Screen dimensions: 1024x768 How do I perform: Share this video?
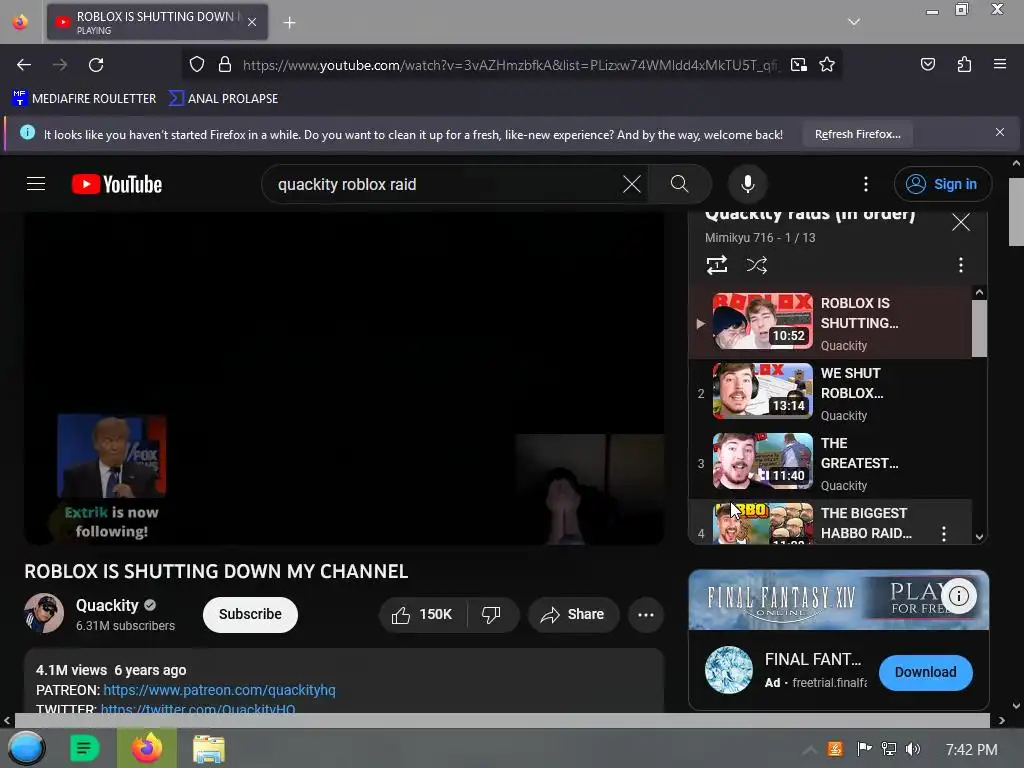(x=573, y=615)
